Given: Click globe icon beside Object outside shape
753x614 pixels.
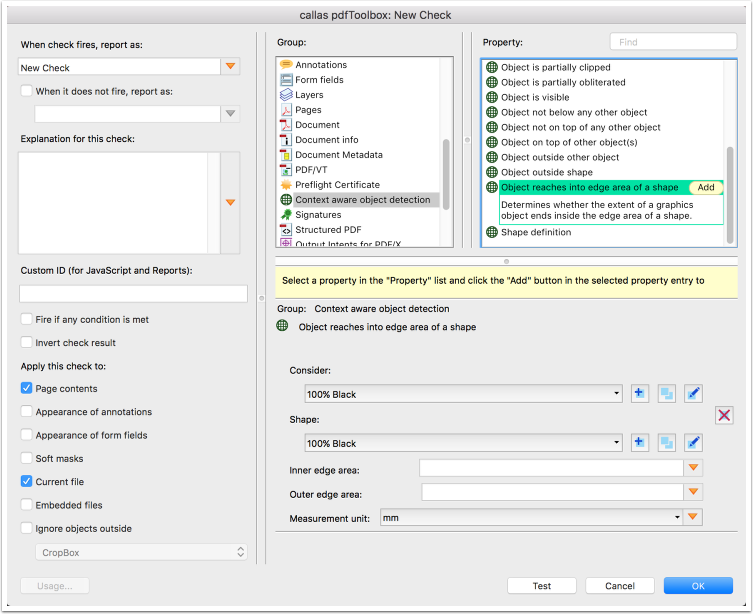Looking at the screenshot, I should pyautogui.click(x=492, y=172).
